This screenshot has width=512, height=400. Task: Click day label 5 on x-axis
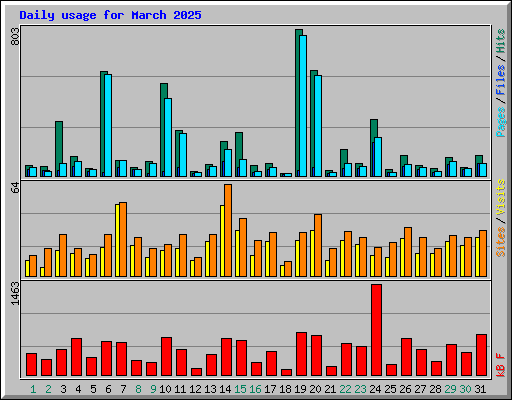click(93, 389)
